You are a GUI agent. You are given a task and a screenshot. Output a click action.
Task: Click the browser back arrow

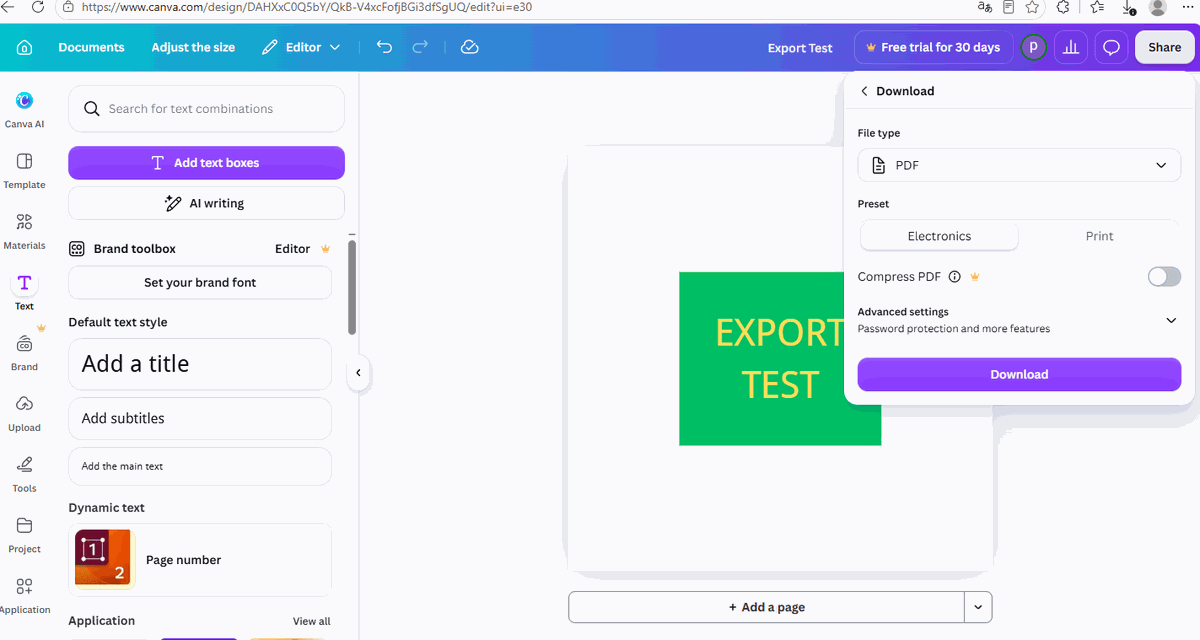(8, 7)
